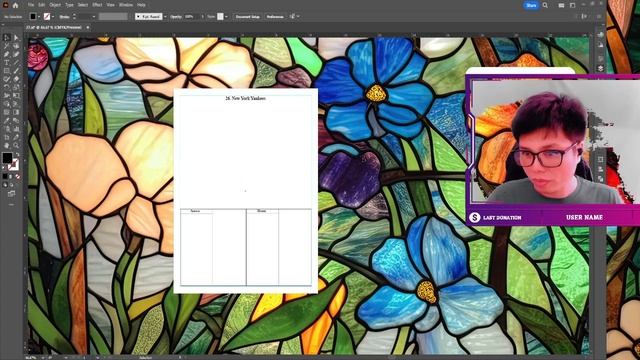Select the Direct Selection tool

point(16,38)
